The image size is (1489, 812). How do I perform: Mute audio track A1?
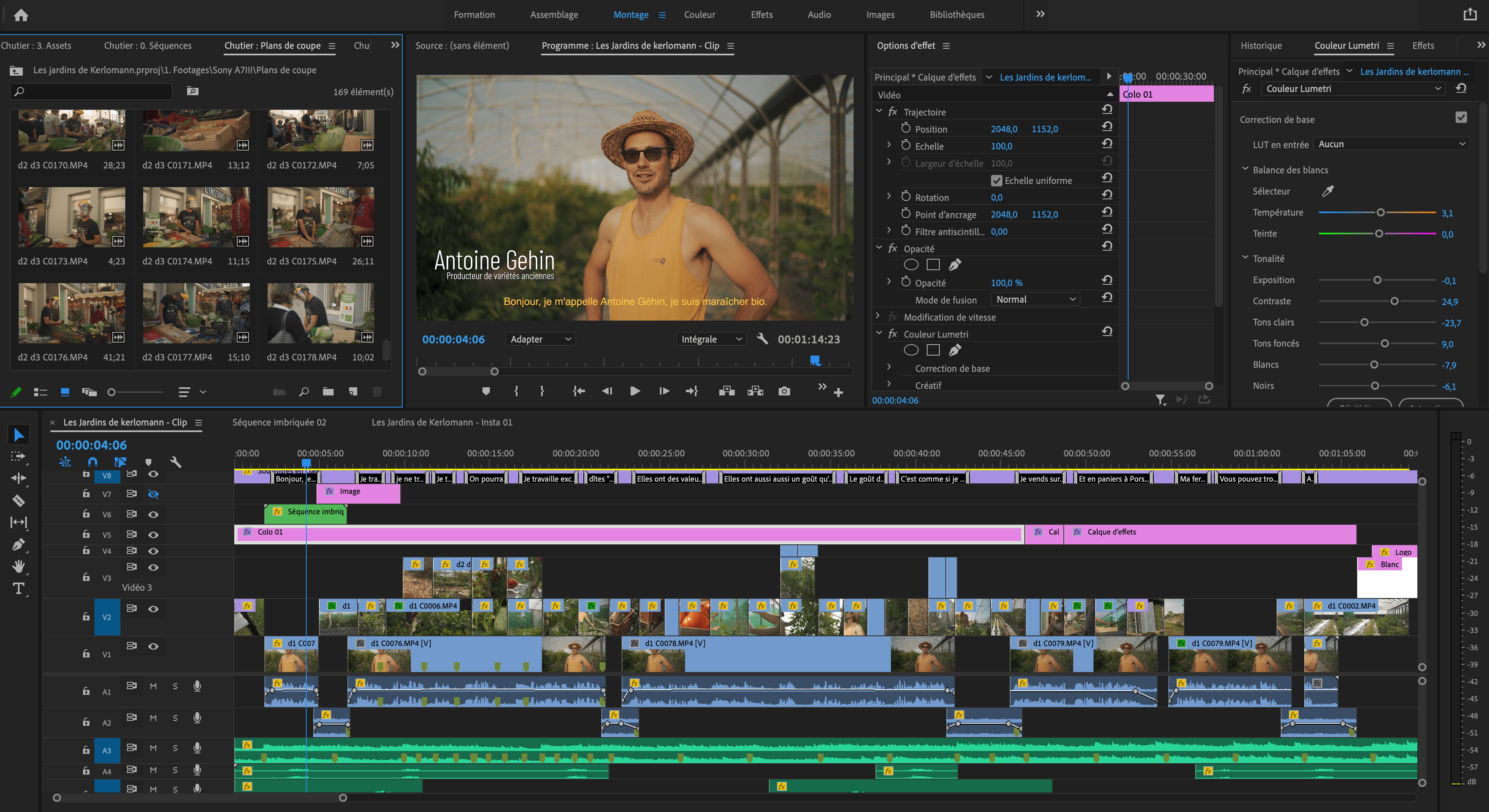[153, 686]
